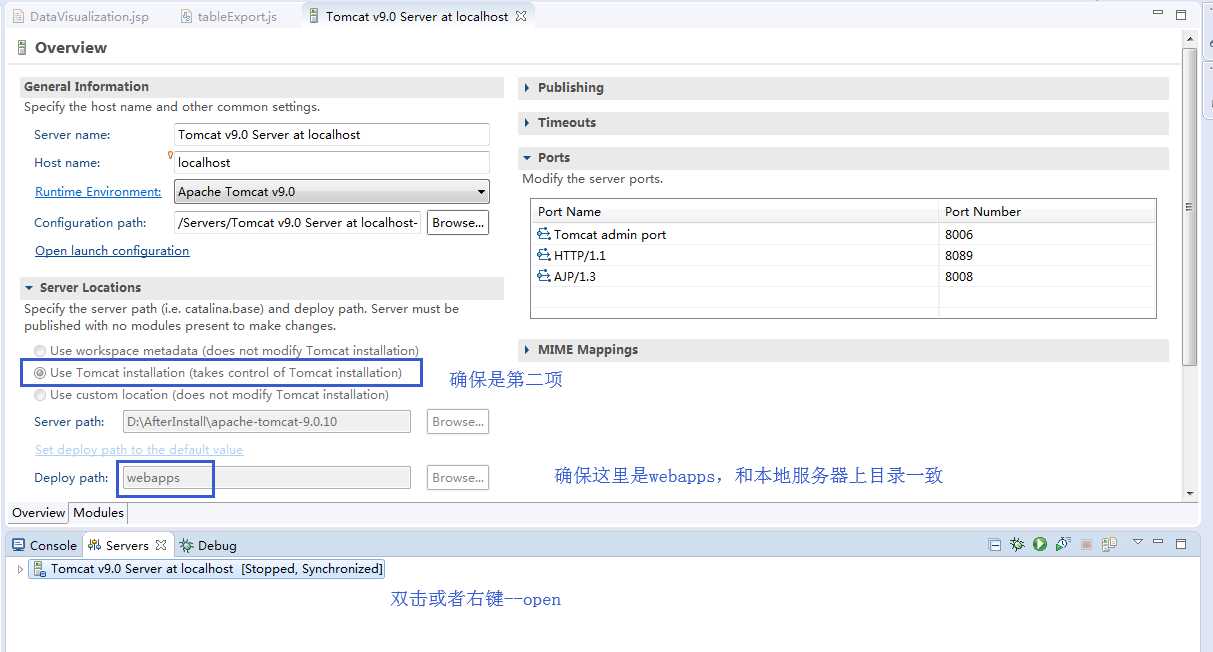Screen dimensions: 1213x652
Task: Click the Configuration path input field
Action: pos(298,222)
